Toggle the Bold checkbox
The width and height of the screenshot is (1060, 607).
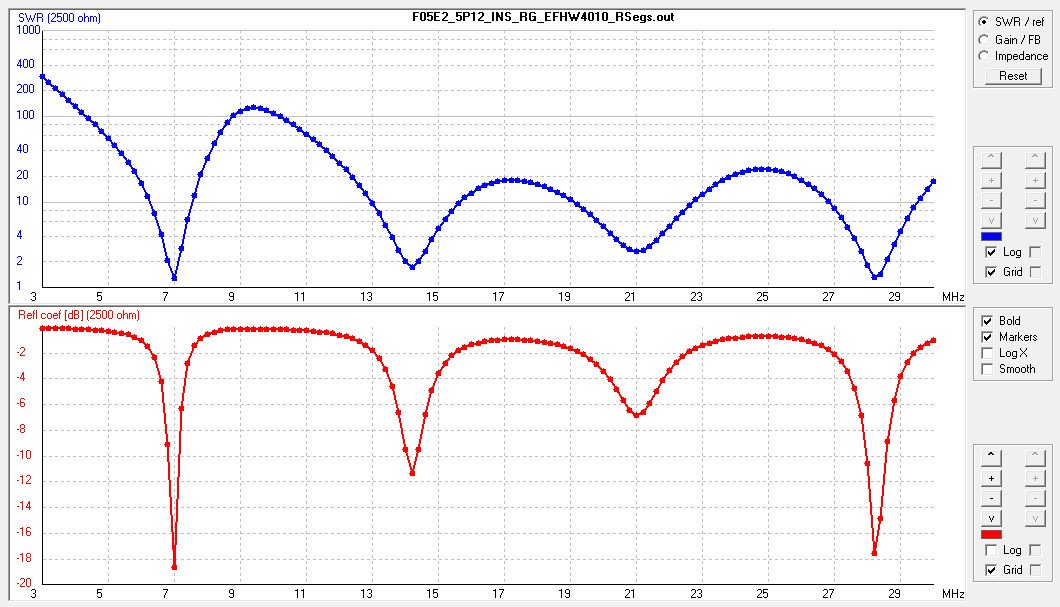pos(989,321)
